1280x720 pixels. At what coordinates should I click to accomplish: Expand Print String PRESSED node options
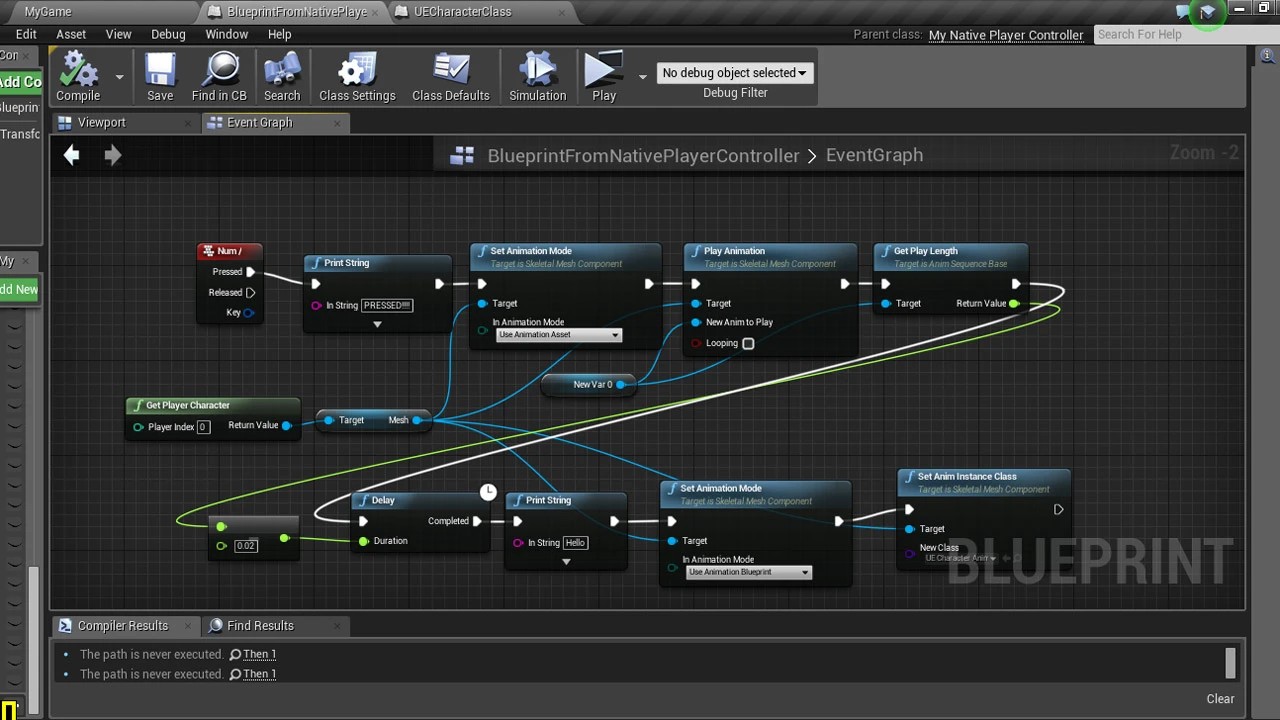(377, 325)
